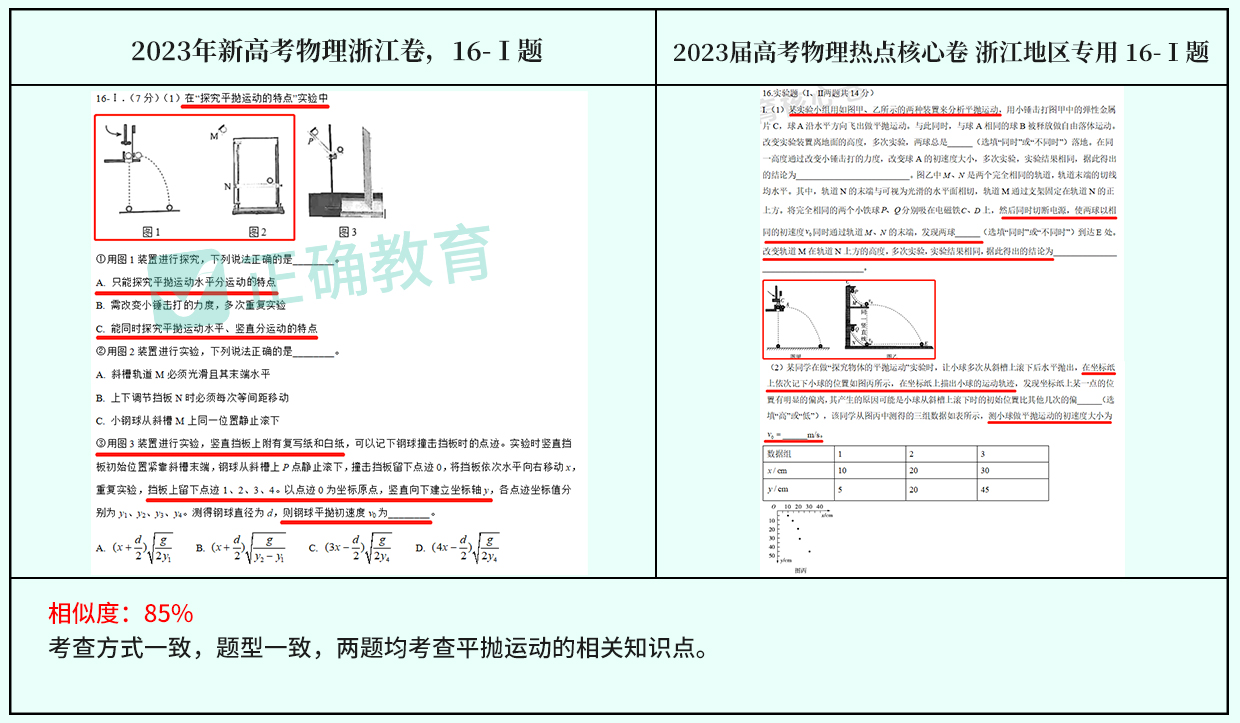Click option "A. 只能探究平抛运动水平分运动的特点"
1240x723 pixels.
186,283
